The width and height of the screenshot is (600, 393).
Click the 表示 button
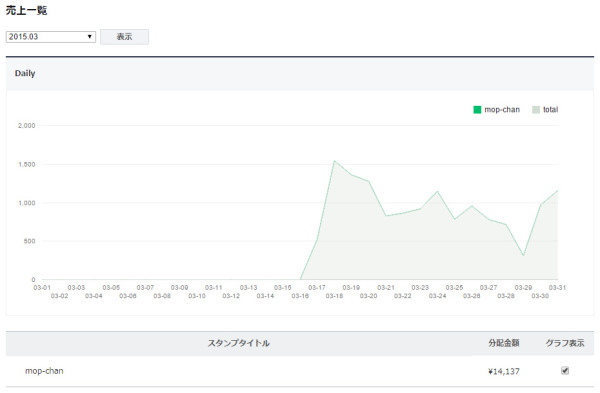(x=124, y=37)
